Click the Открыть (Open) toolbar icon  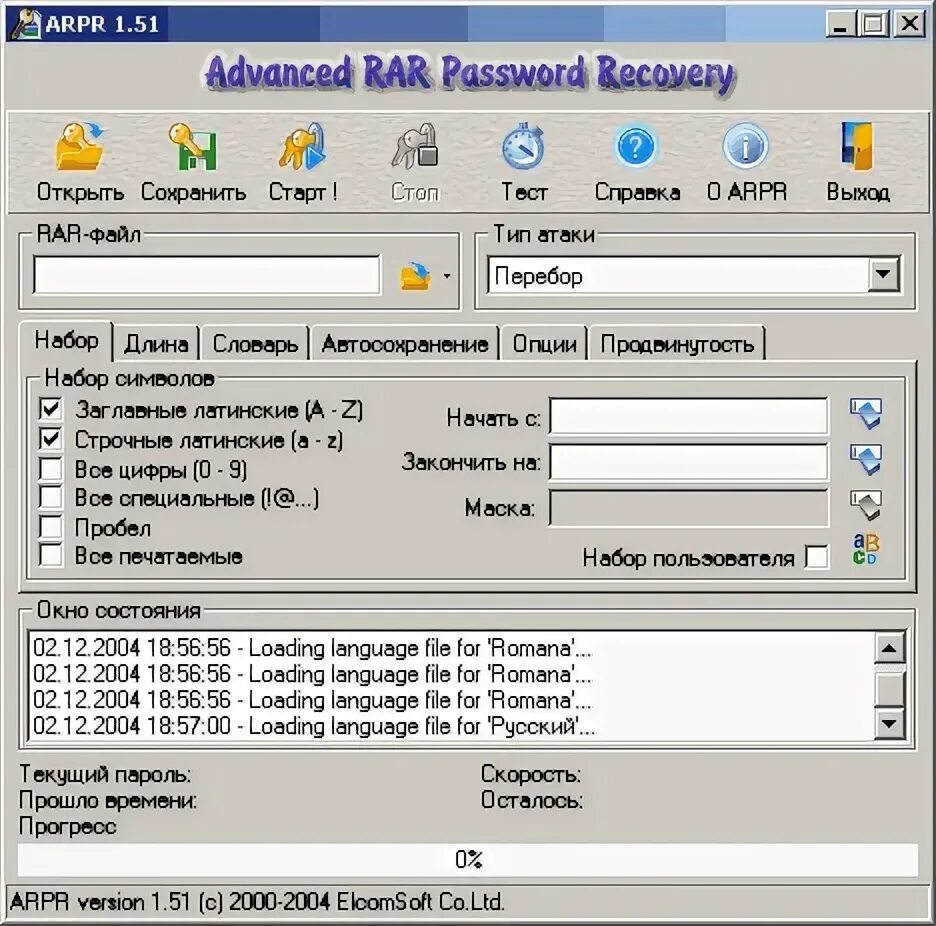click(x=79, y=147)
